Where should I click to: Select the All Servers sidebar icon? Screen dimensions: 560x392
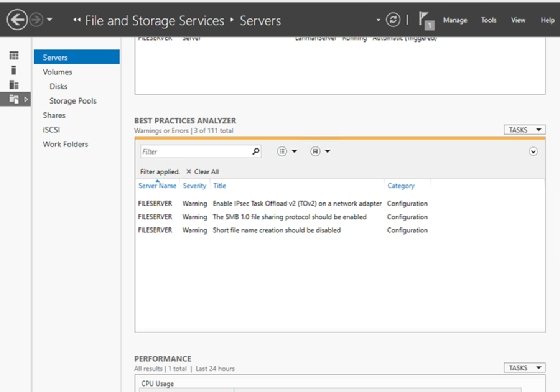pyautogui.click(x=14, y=85)
